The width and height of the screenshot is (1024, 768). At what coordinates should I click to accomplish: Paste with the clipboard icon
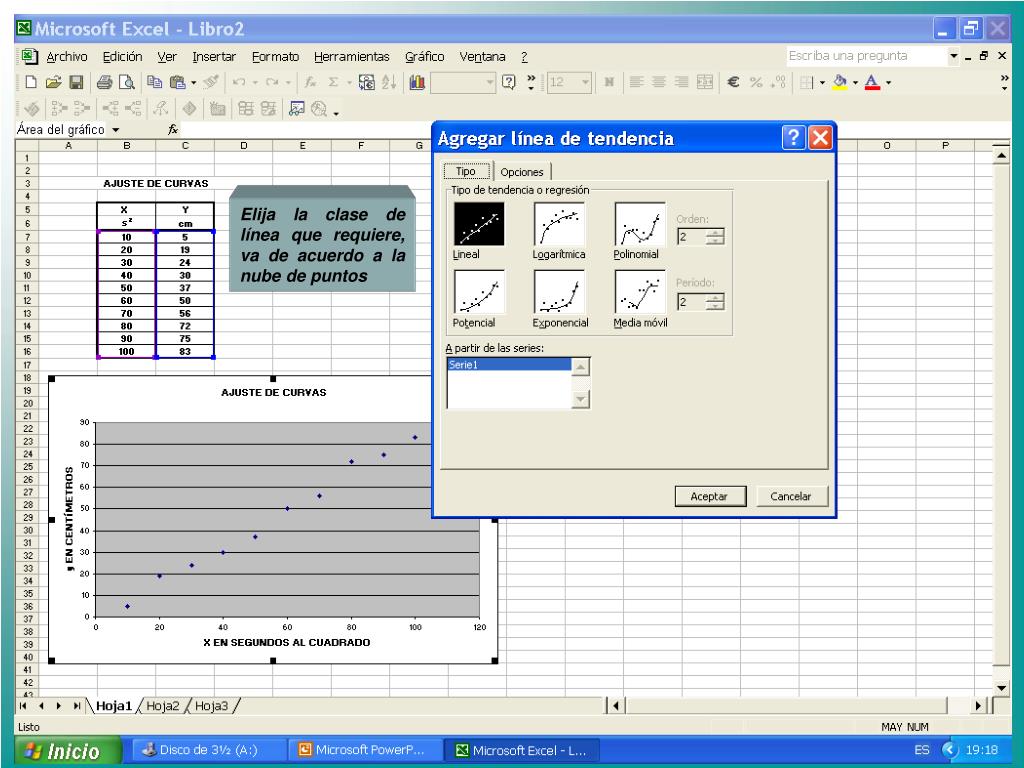pyautogui.click(x=177, y=82)
